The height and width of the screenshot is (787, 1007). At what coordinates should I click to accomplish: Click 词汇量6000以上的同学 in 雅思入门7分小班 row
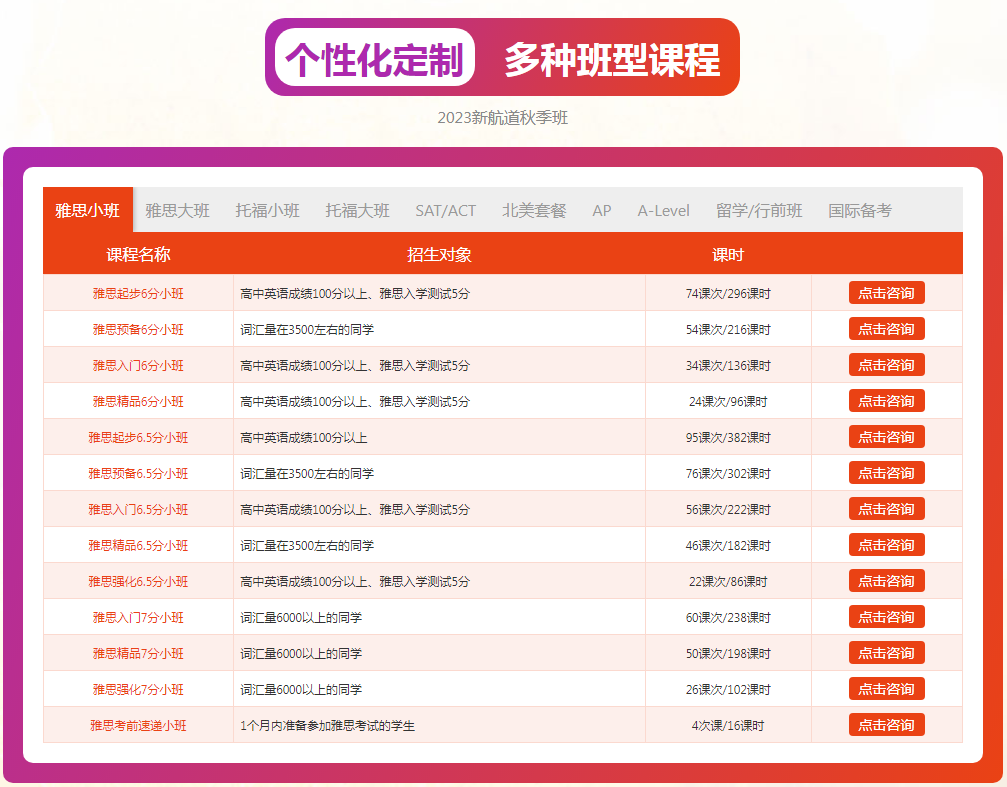coord(301,617)
